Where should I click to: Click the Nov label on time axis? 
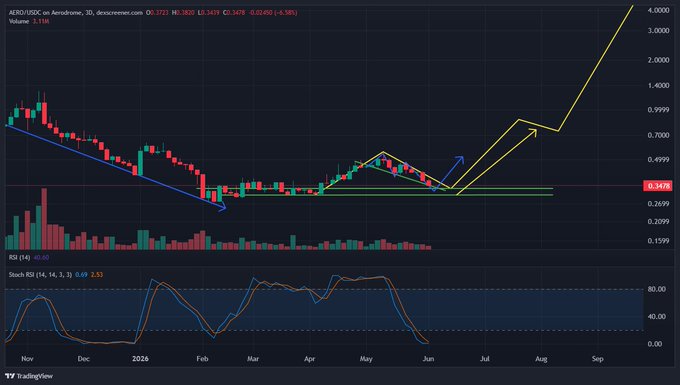27,359
